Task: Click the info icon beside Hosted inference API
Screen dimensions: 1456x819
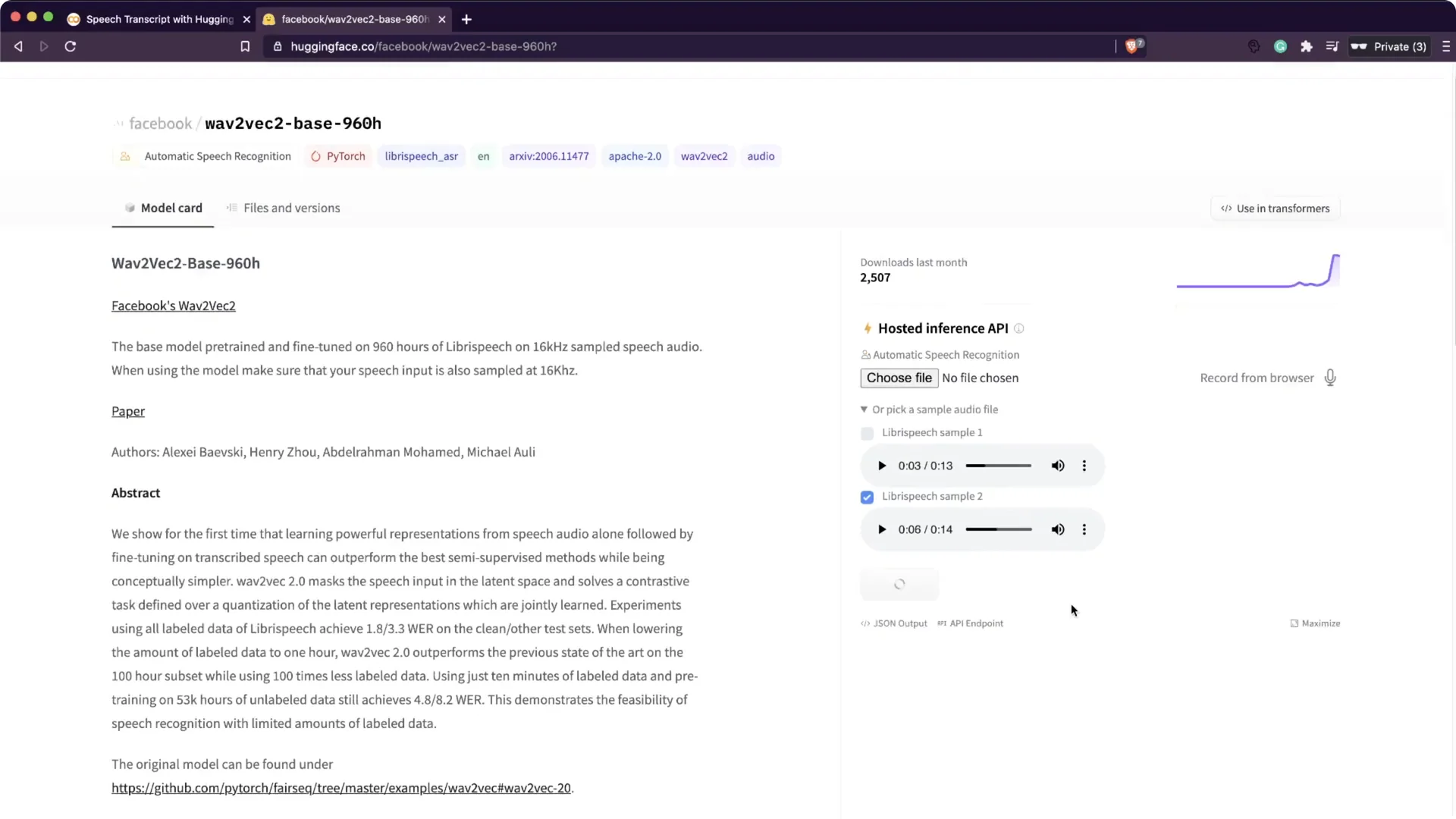Action: click(1019, 328)
